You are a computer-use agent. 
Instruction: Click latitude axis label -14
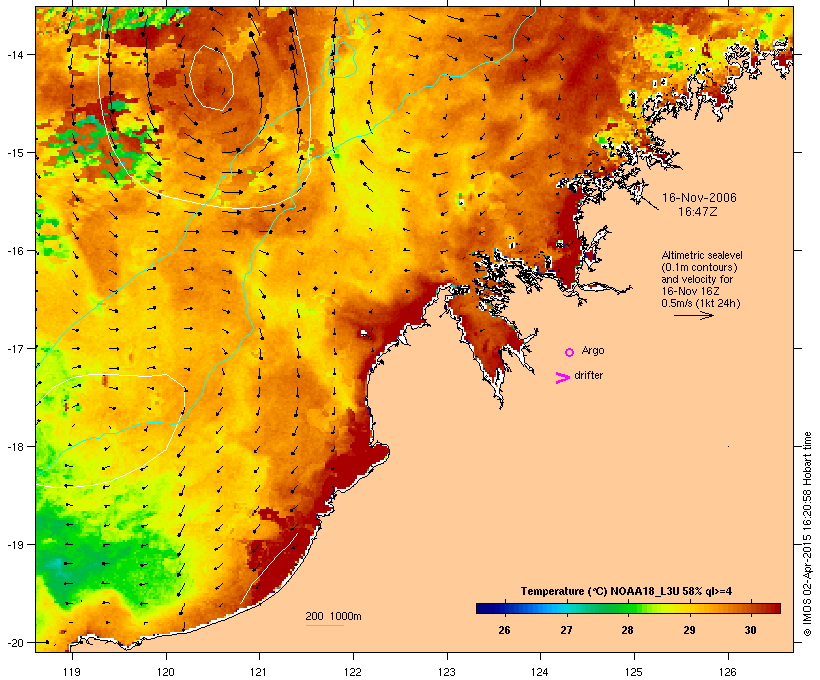click(14, 55)
